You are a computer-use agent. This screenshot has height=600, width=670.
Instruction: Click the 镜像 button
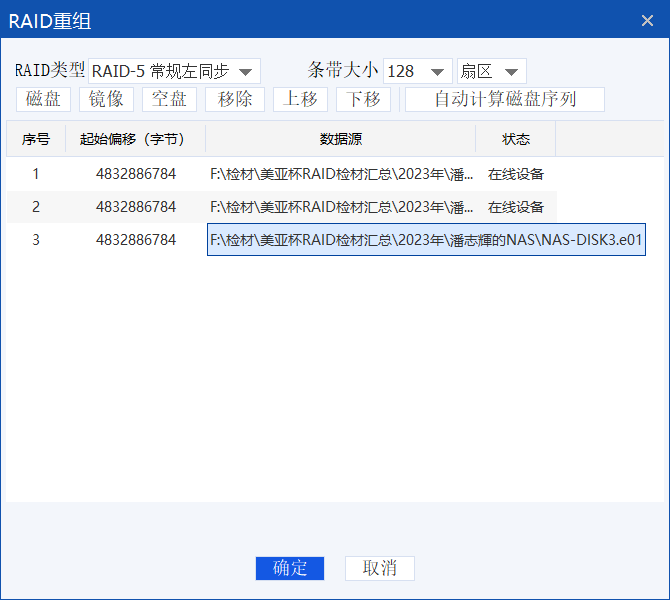click(106, 99)
